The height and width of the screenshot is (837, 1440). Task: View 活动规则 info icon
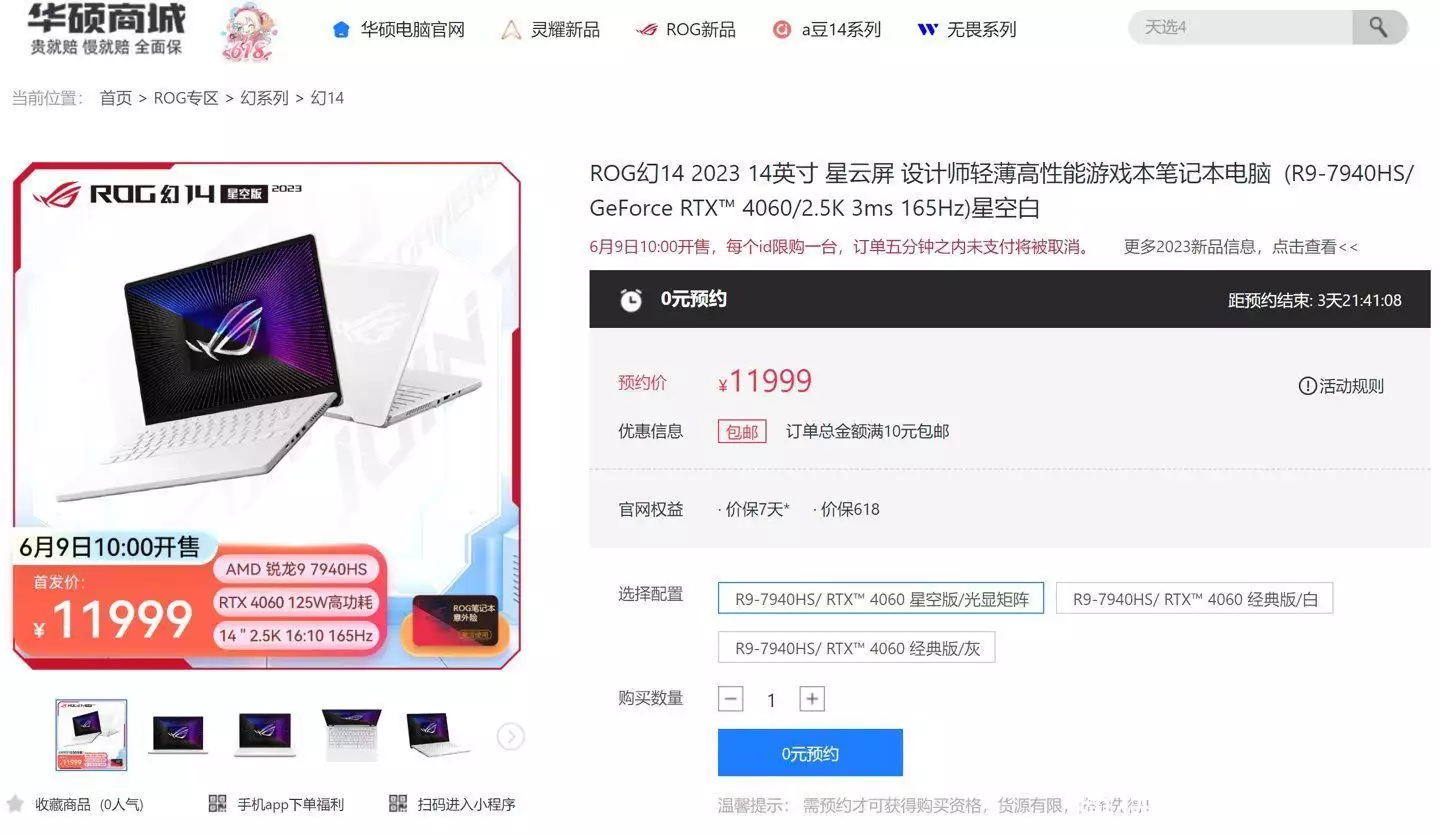pos(1307,386)
